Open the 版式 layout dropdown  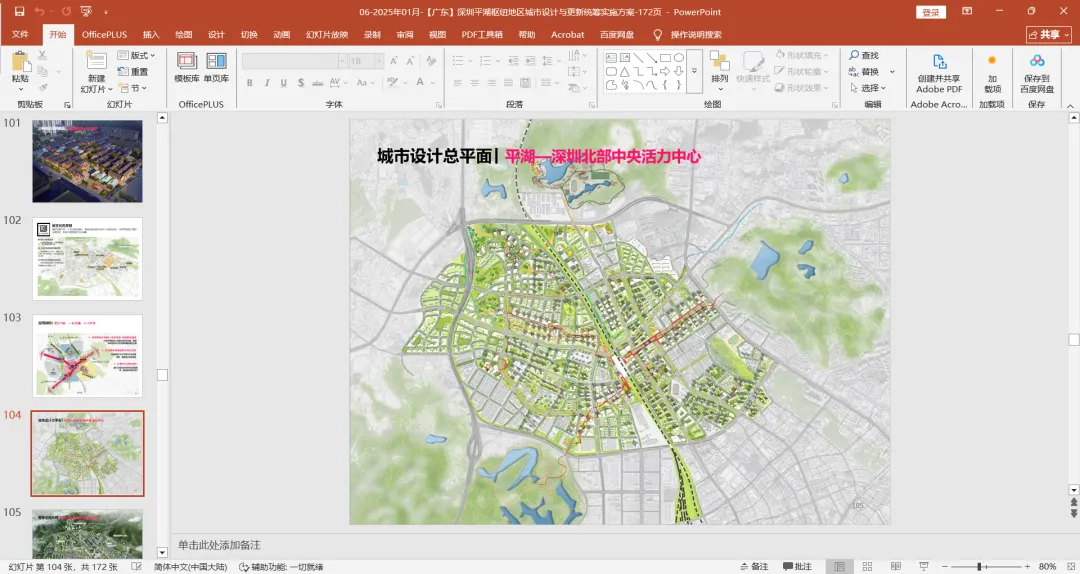(136, 55)
